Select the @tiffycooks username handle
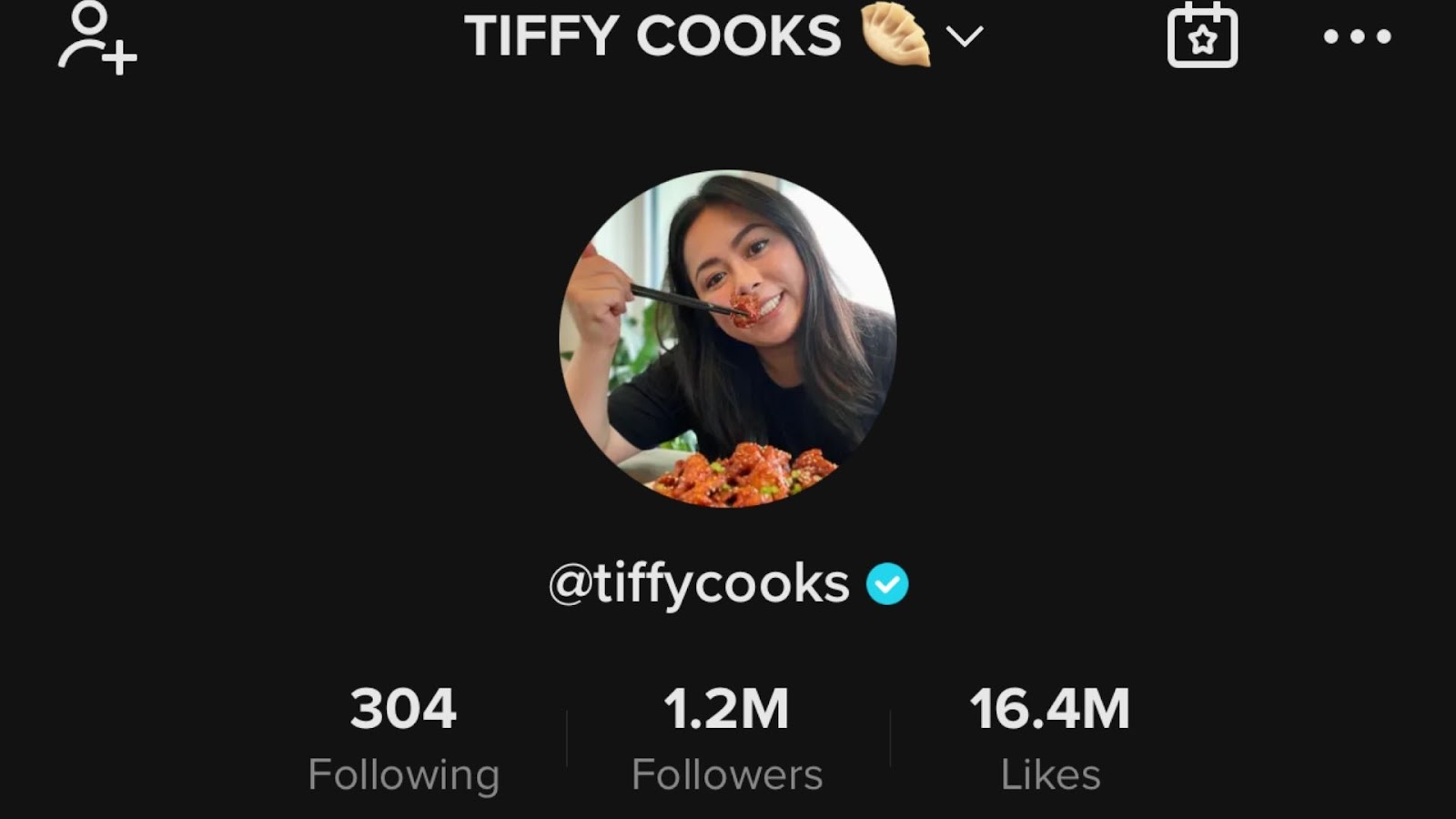Image resolution: width=1456 pixels, height=819 pixels. pyautogui.click(x=699, y=584)
